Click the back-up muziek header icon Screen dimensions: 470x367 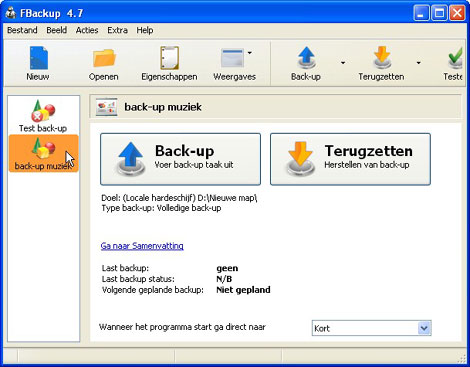coord(106,107)
